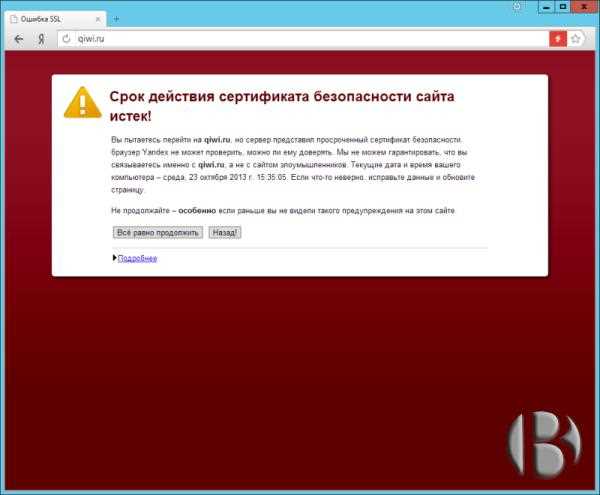Image resolution: width=600 pixels, height=495 pixels.
Task: Open browser settings gear in title bar
Action: coord(517,7)
